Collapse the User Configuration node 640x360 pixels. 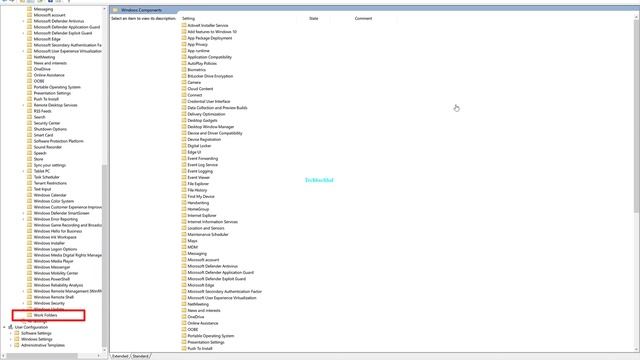4,327
